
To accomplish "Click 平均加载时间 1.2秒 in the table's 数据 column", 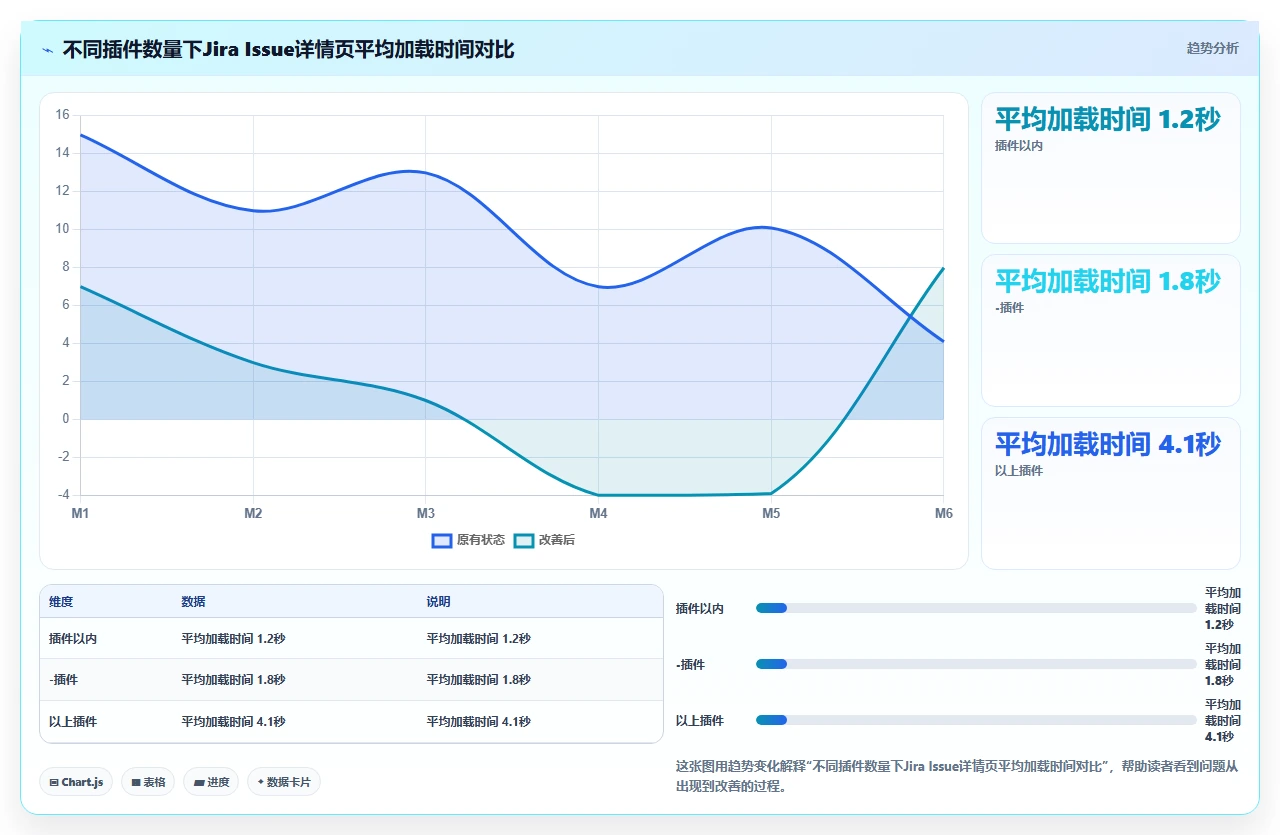I will click(233, 639).
